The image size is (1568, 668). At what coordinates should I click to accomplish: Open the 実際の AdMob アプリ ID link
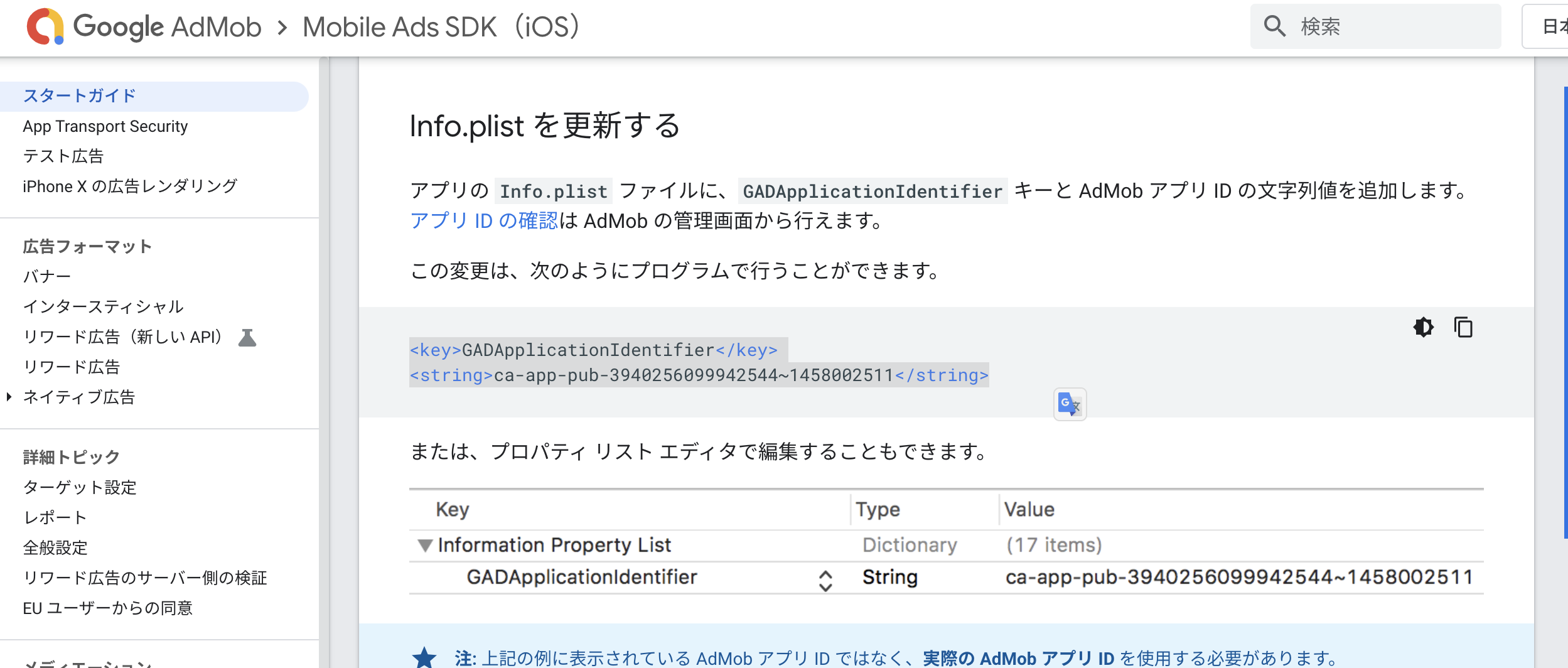1018,658
